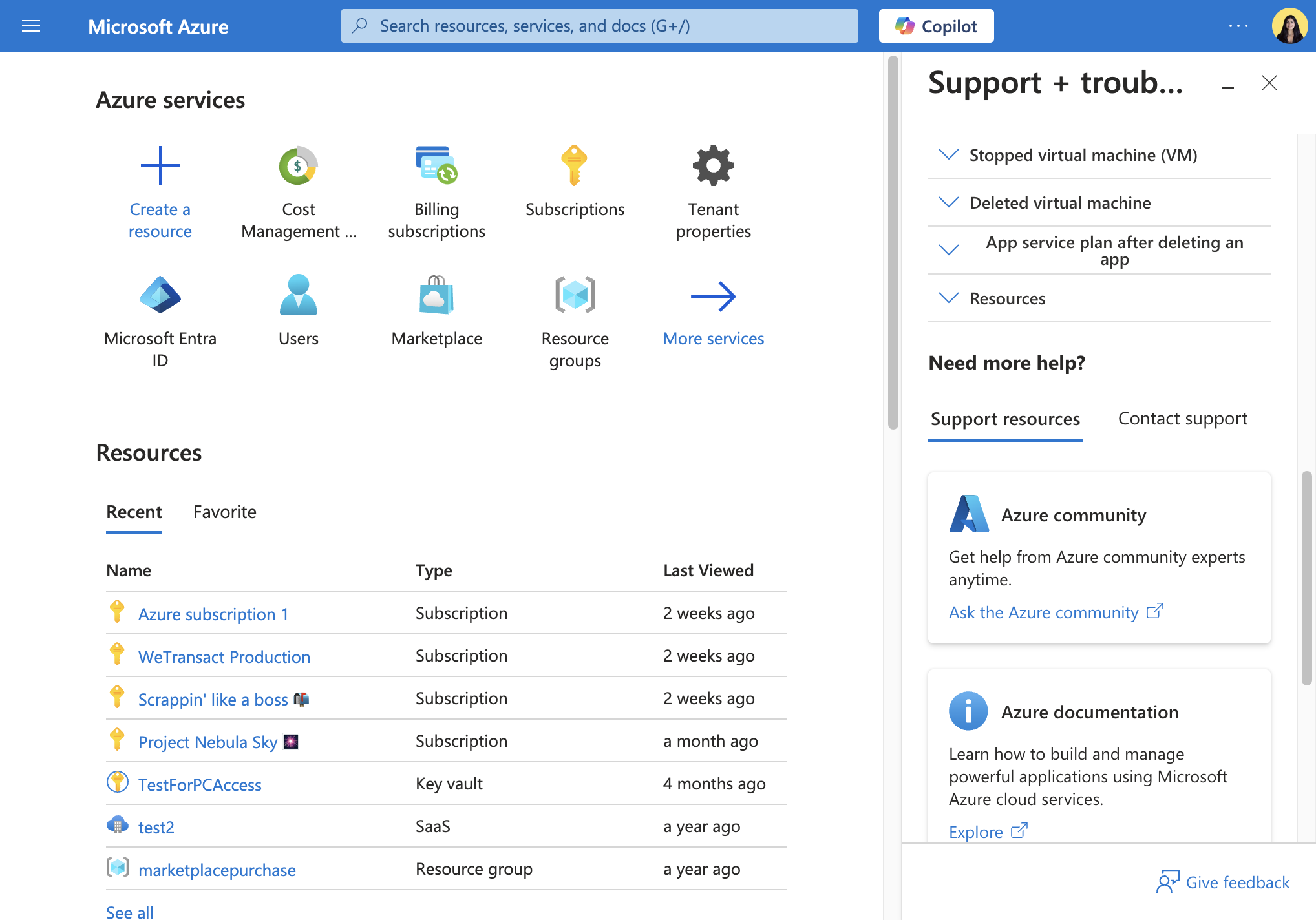
Task: Click the Azure community logo icon
Action: (x=969, y=514)
